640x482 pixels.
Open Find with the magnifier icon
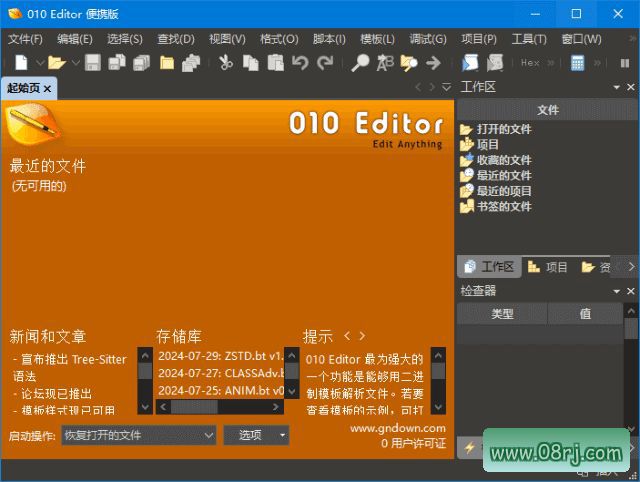point(360,63)
